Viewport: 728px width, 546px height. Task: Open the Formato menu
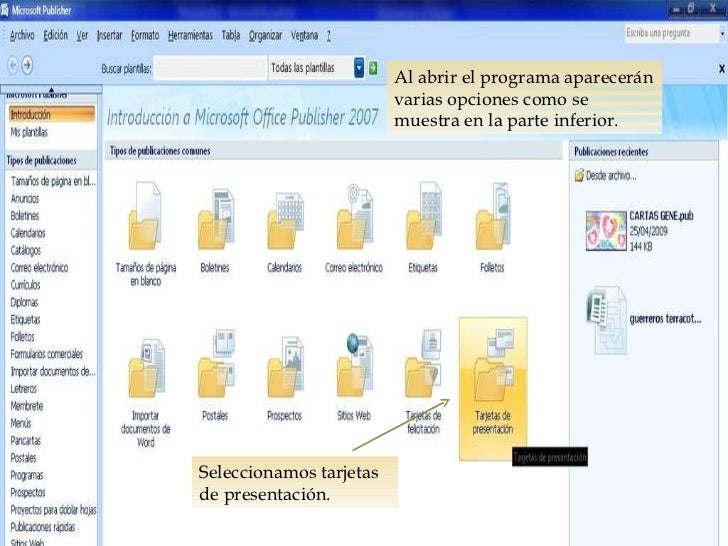145,35
